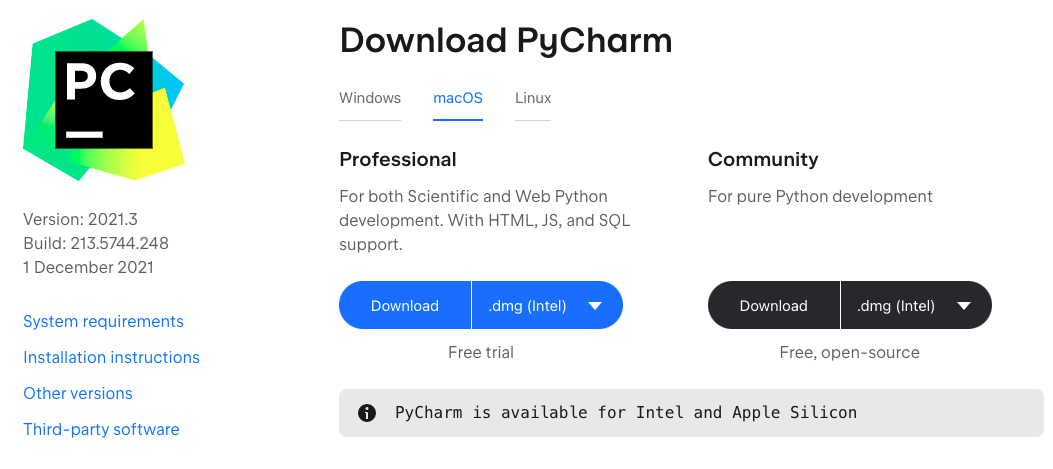Click the Version: 2021.3 text
This screenshot has width=1053, height=469.
81,219
